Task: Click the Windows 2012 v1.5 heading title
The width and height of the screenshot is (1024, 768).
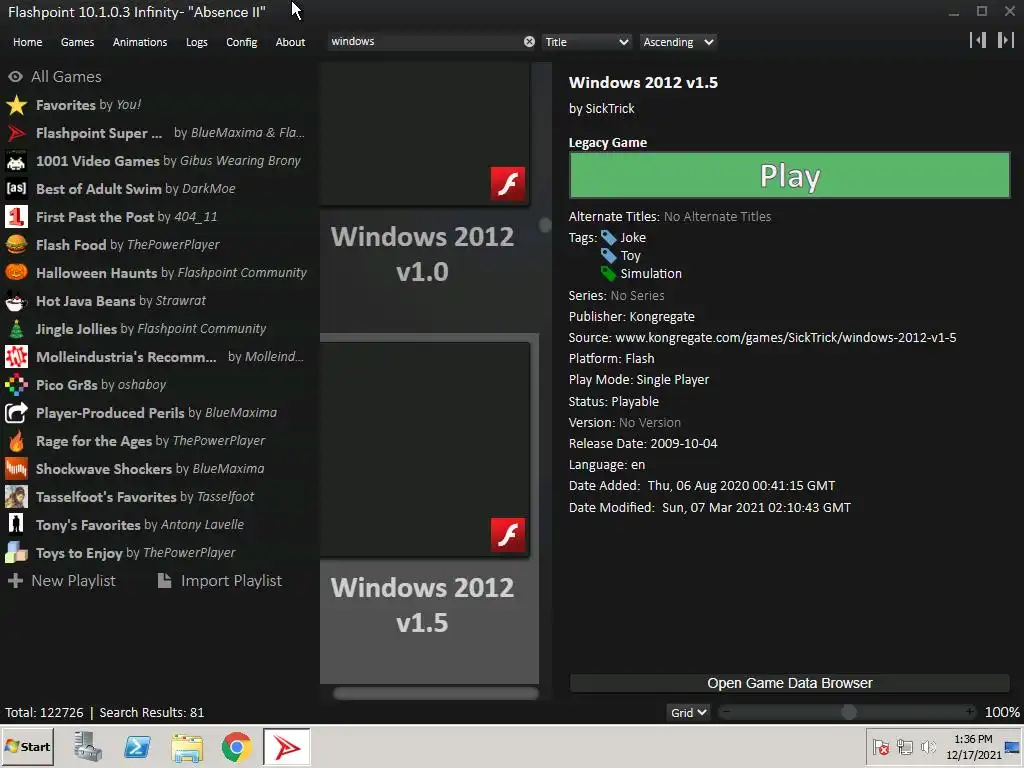Action: (643, 83)
